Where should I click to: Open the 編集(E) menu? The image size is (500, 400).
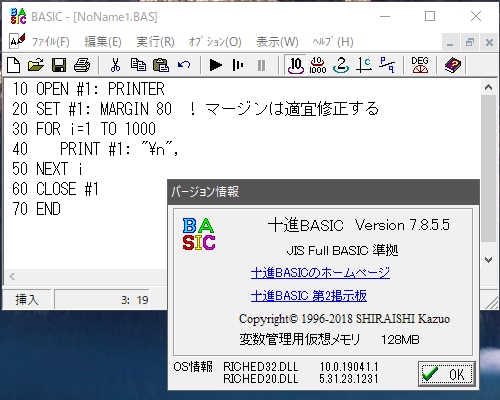click(103, 42)
